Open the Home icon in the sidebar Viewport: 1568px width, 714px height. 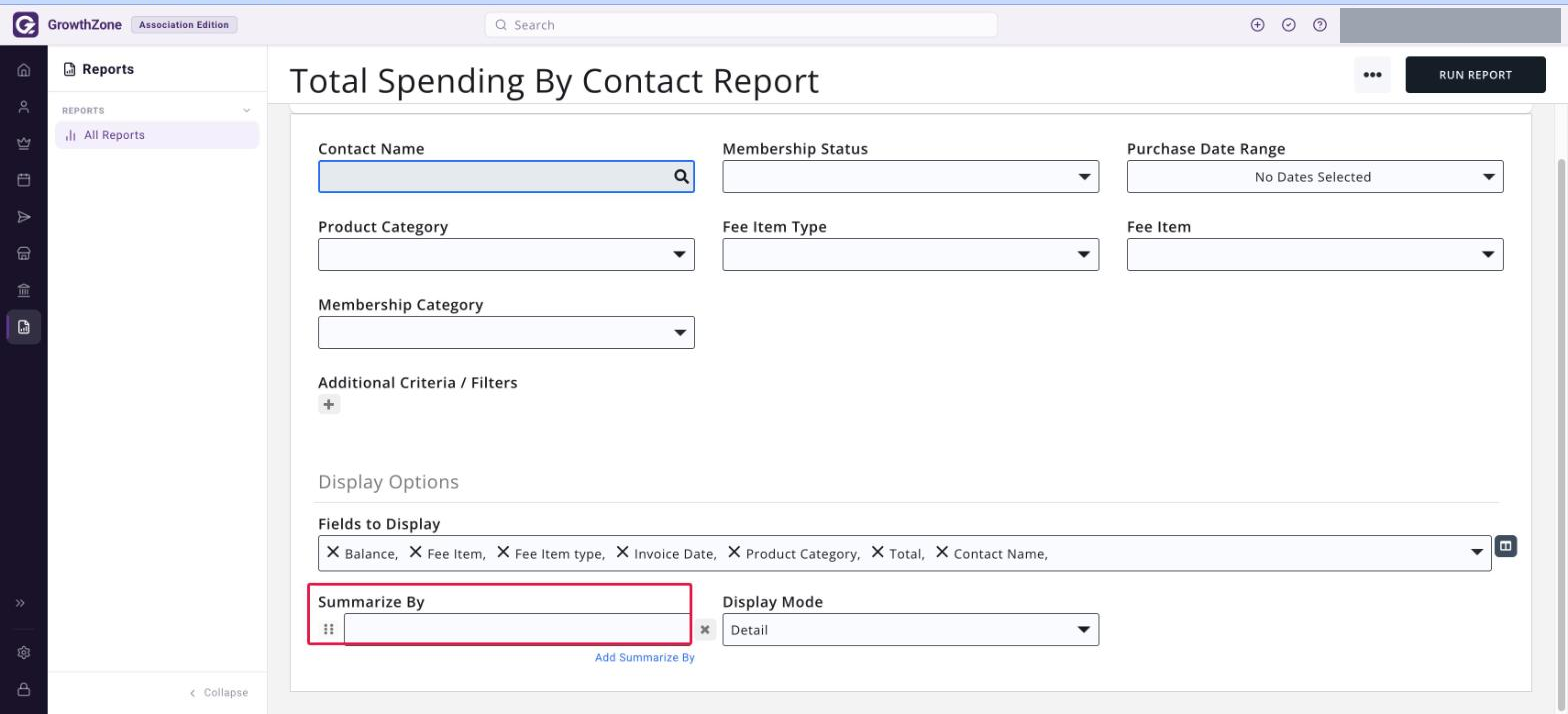click(24, 70)
